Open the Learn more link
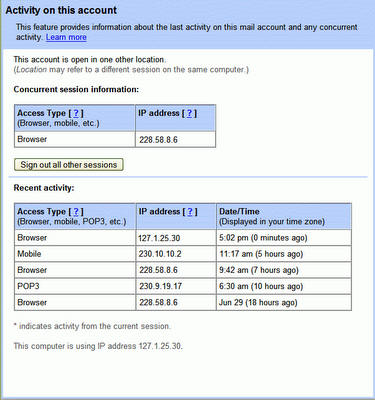The width and height of the screenshot is (375, 400). [x=66, y=37]
